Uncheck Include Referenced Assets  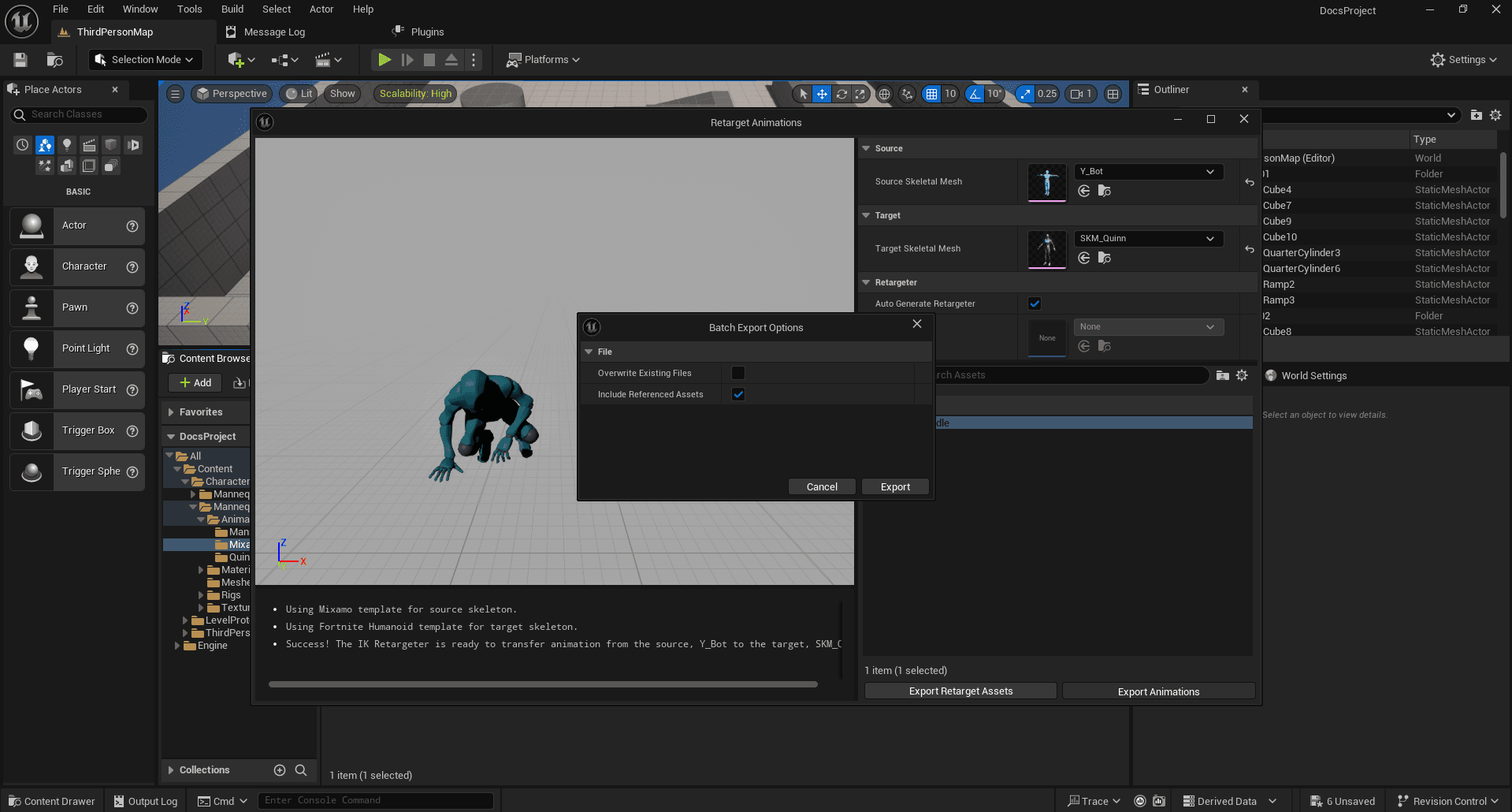point(738,394)
